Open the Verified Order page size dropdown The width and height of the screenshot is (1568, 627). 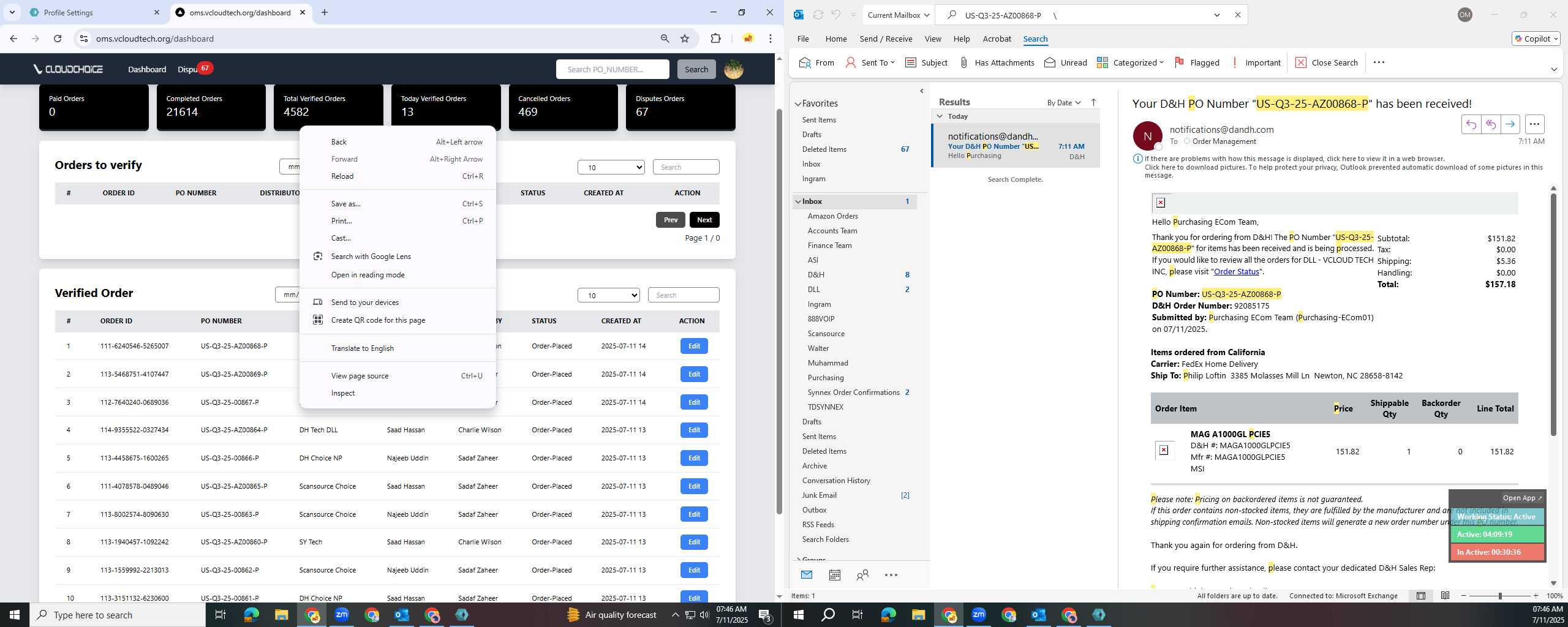[x=608, y=295]
